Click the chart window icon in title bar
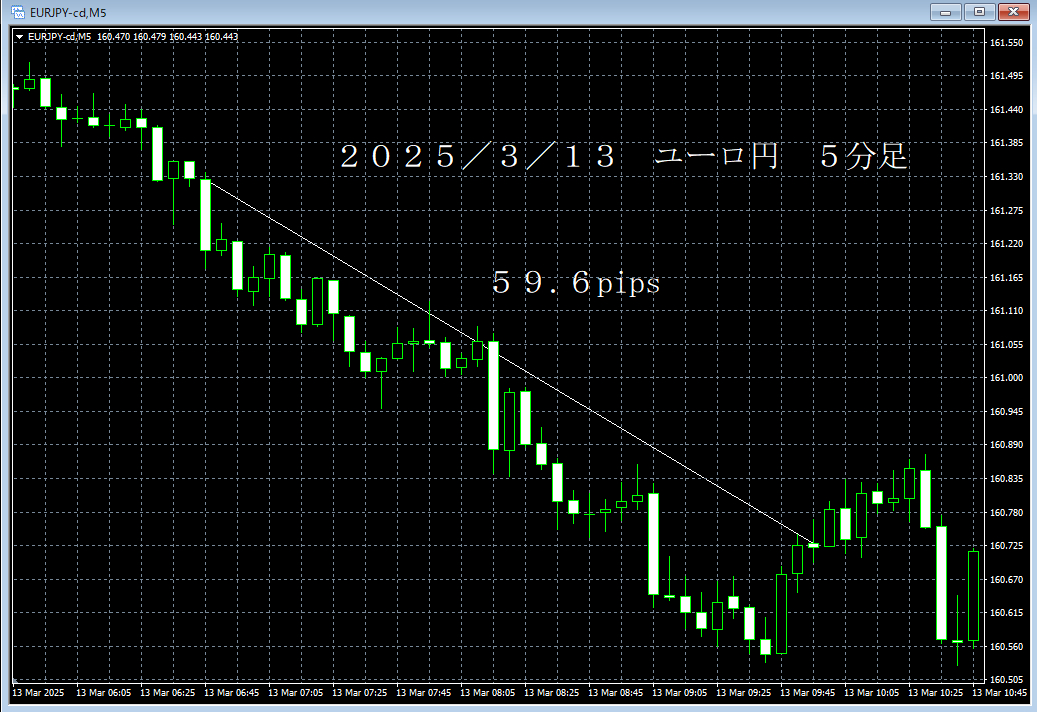Screen dimensions: 1037x712 18,12
